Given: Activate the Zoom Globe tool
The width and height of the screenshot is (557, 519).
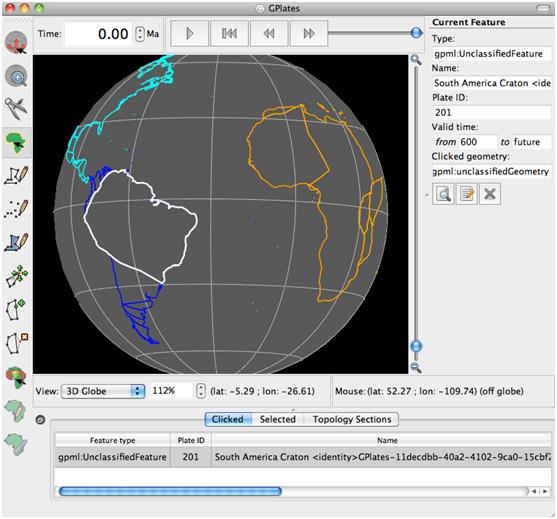Looking at the screenshot, I should click(x=16, y=76).
